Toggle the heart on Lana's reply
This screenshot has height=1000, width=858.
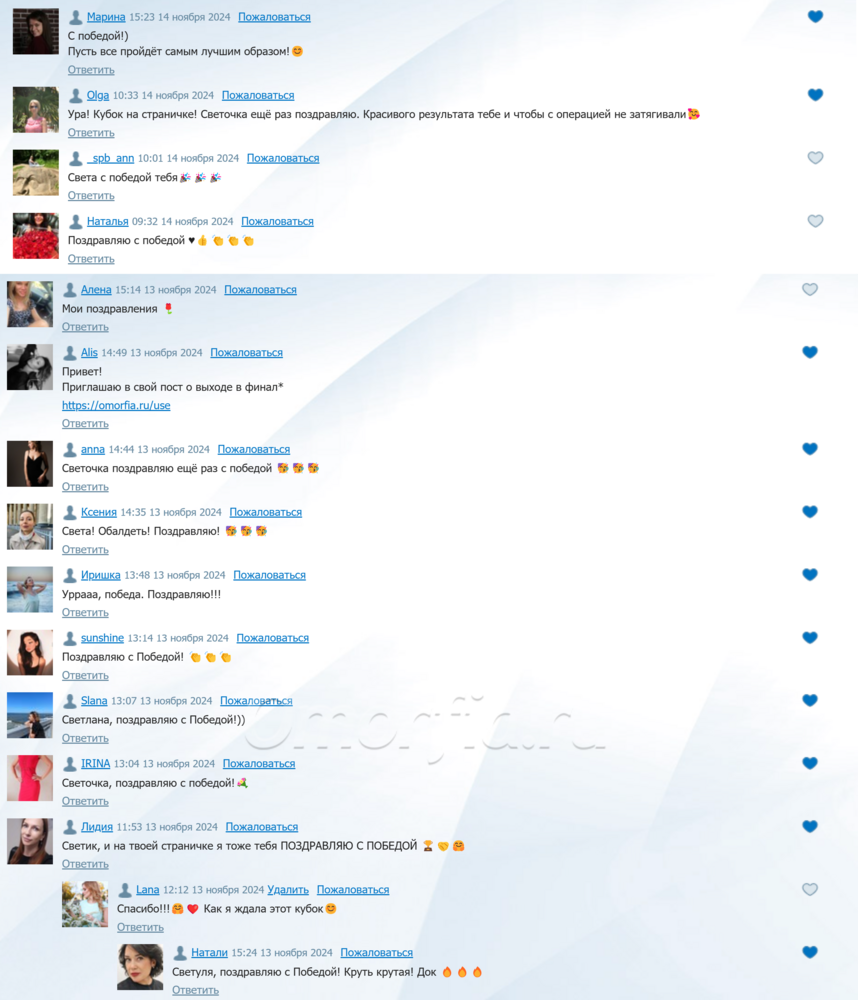click(810, 889)
